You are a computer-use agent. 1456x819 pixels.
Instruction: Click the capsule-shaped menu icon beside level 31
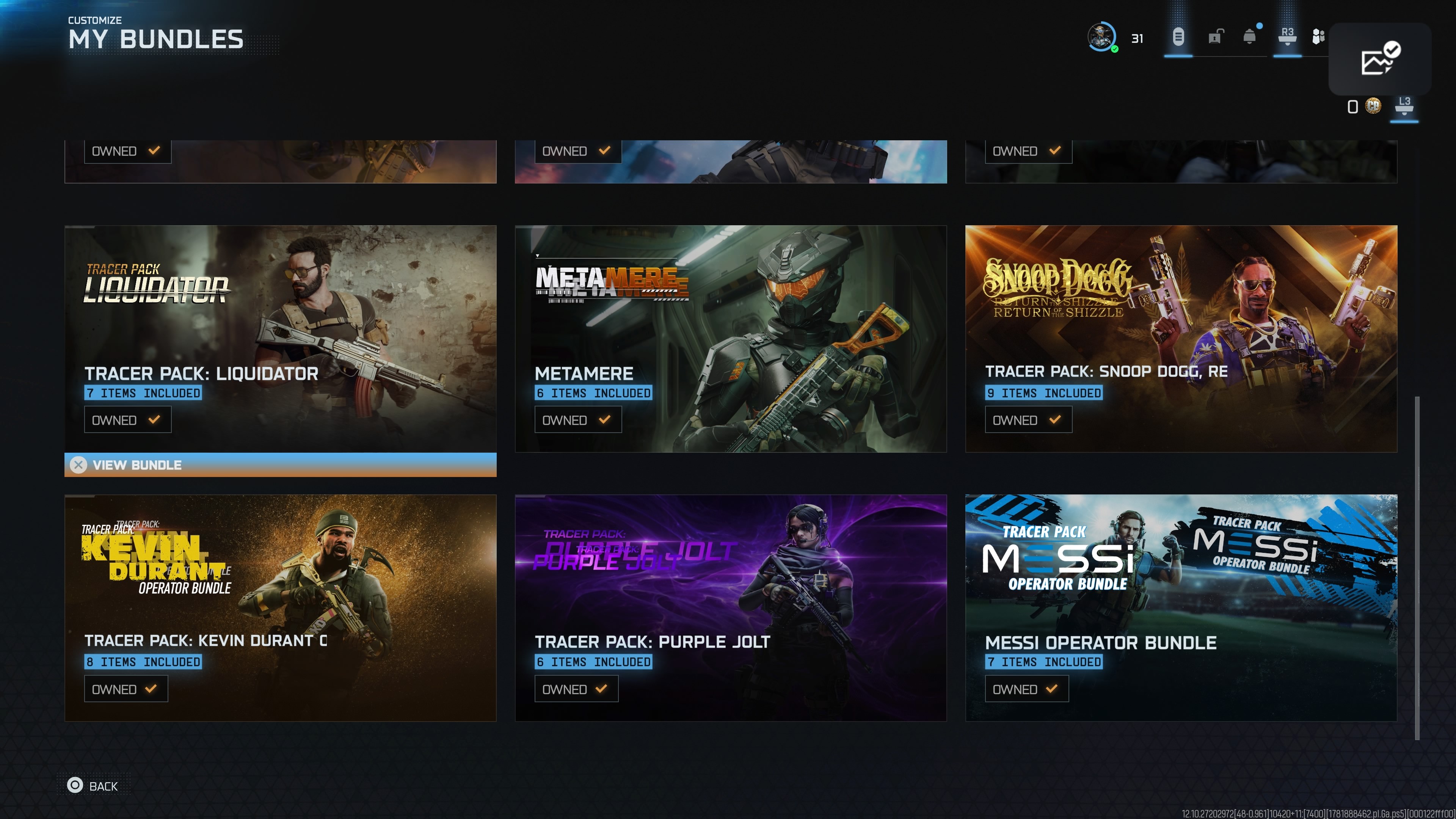(x=1178, y=37)
